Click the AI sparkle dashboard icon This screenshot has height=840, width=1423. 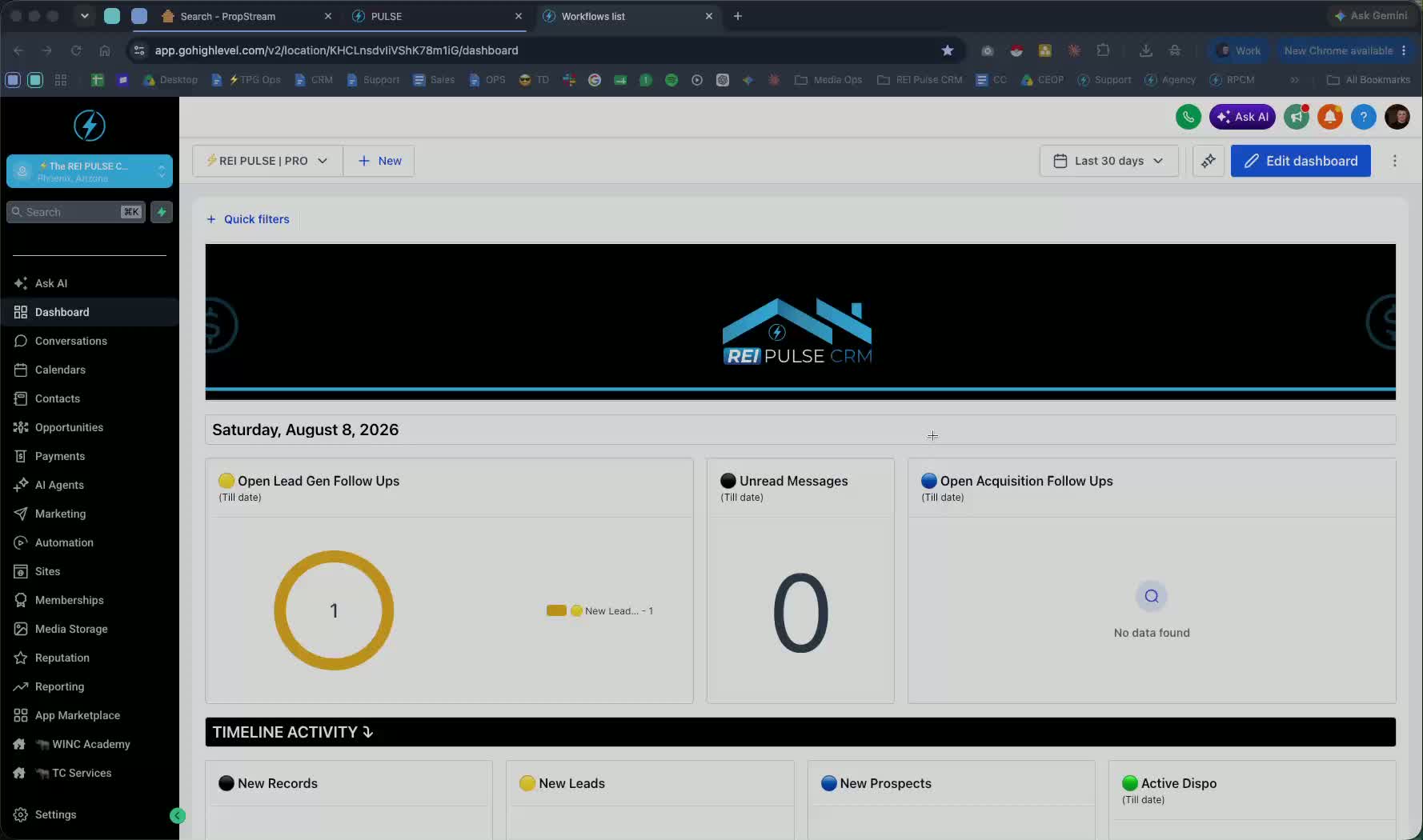tap(1209, 161)
